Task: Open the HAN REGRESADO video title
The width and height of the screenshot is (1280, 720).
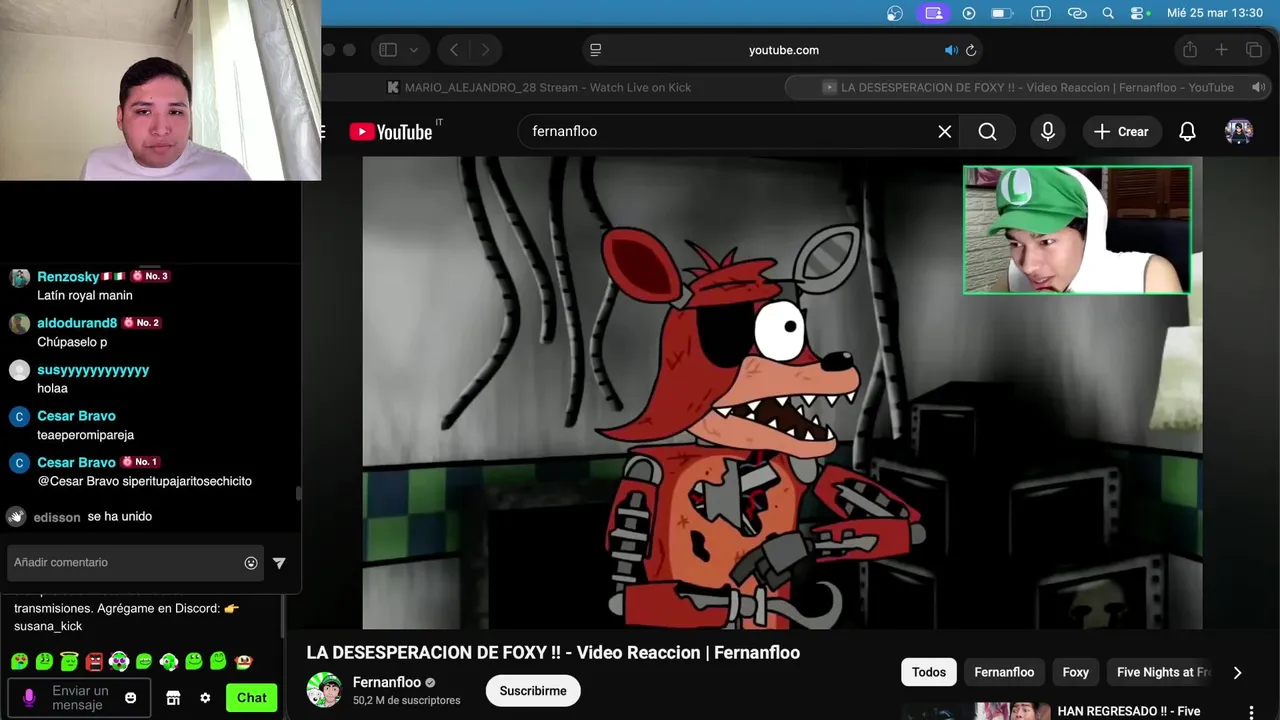Action: 1128,711
